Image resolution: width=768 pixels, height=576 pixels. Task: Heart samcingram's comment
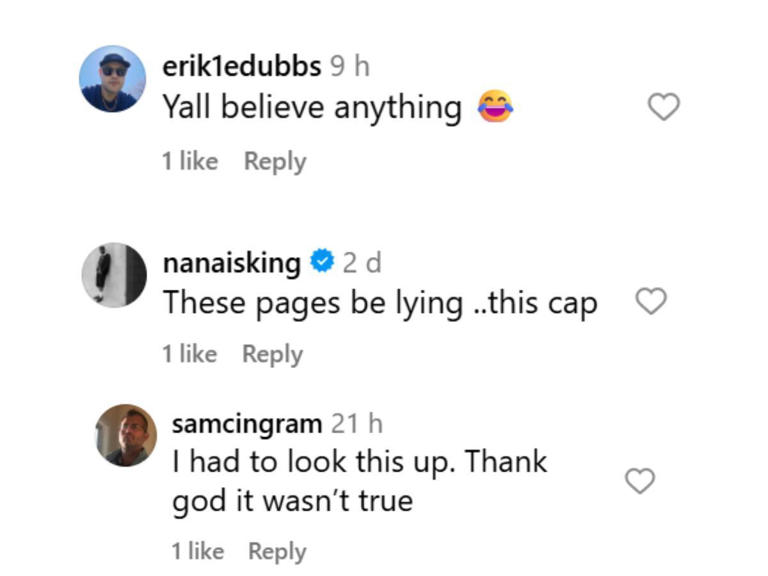coord(640,481)
